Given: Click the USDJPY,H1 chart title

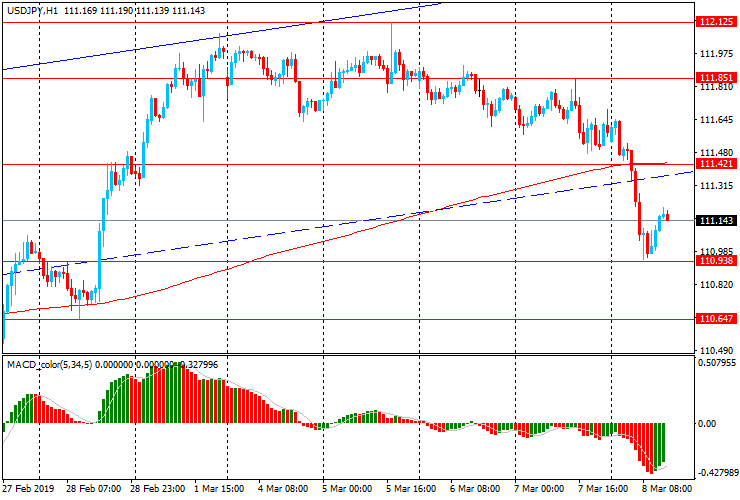Looking at the screenshot, I should pyautogui.click(x=33, y=10).
